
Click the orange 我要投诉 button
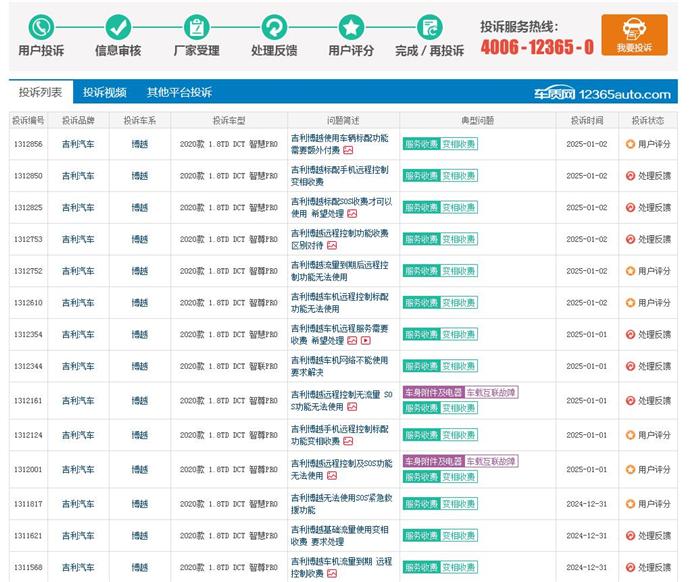pyautogui.click(x=634, y=35)
